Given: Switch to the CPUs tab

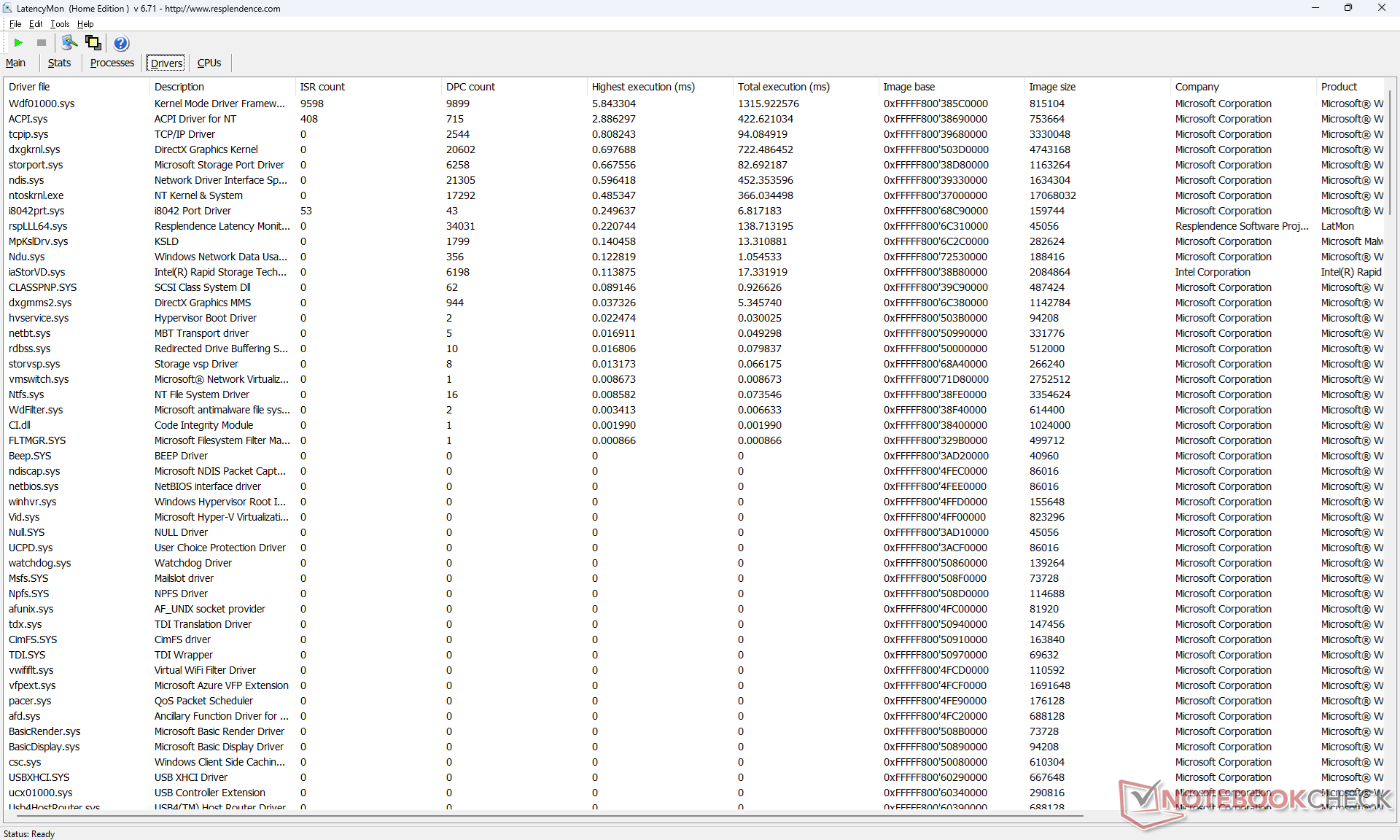Looking at the screenshot, I should (x=209, y=63).
